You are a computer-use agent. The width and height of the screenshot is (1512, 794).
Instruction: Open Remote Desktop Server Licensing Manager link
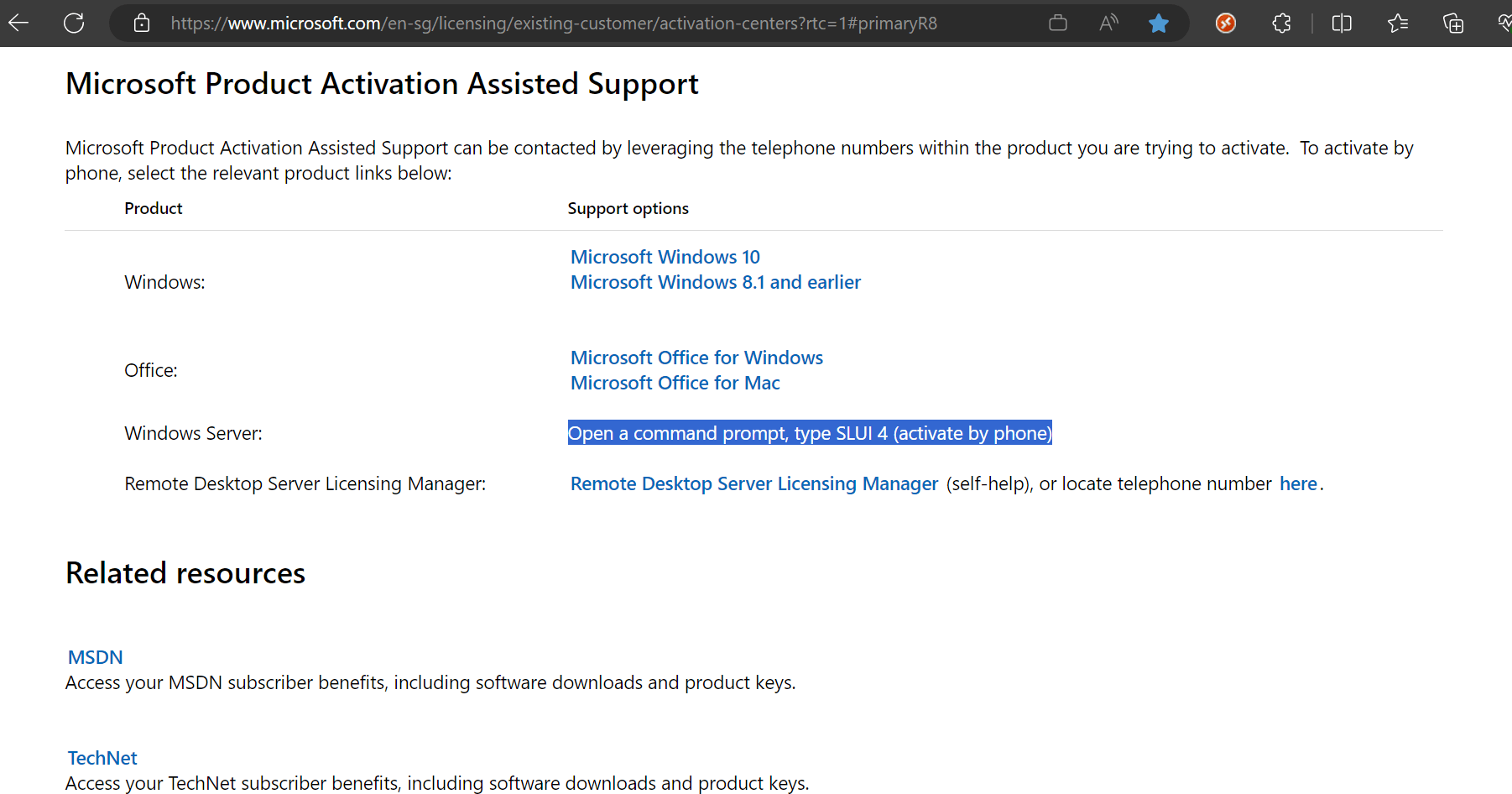(x=754, y=483)
